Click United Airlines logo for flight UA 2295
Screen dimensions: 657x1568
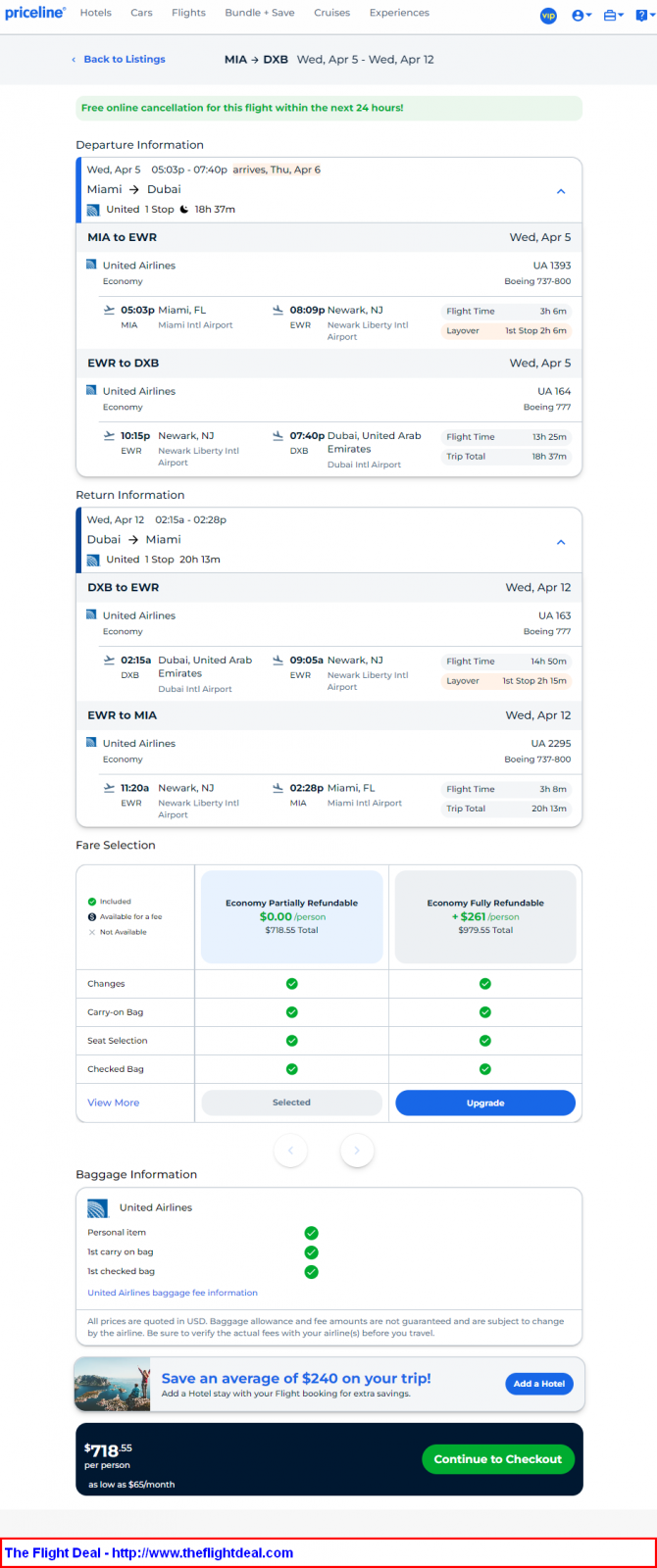[91, 743]
